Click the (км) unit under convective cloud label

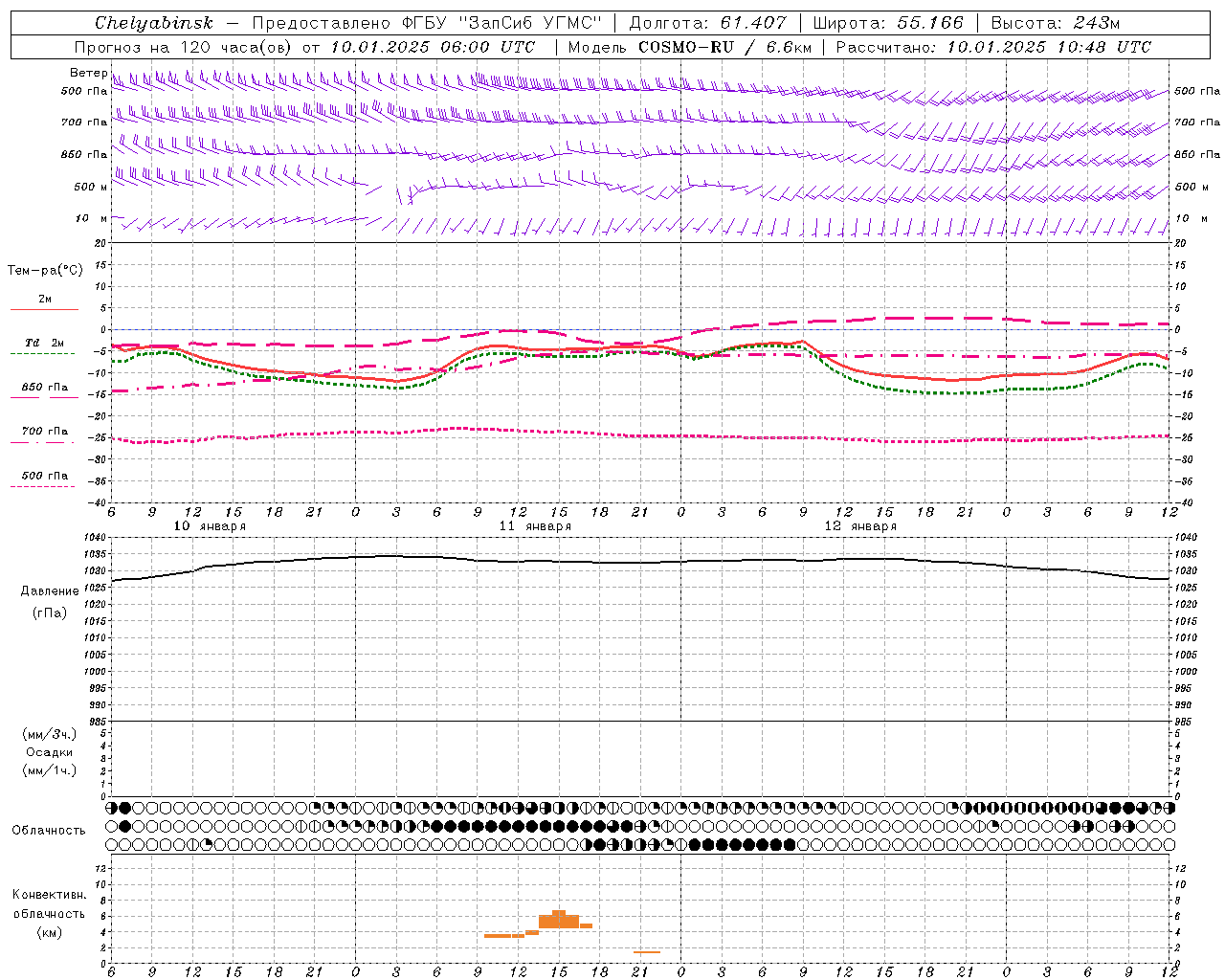pos(49,932)
